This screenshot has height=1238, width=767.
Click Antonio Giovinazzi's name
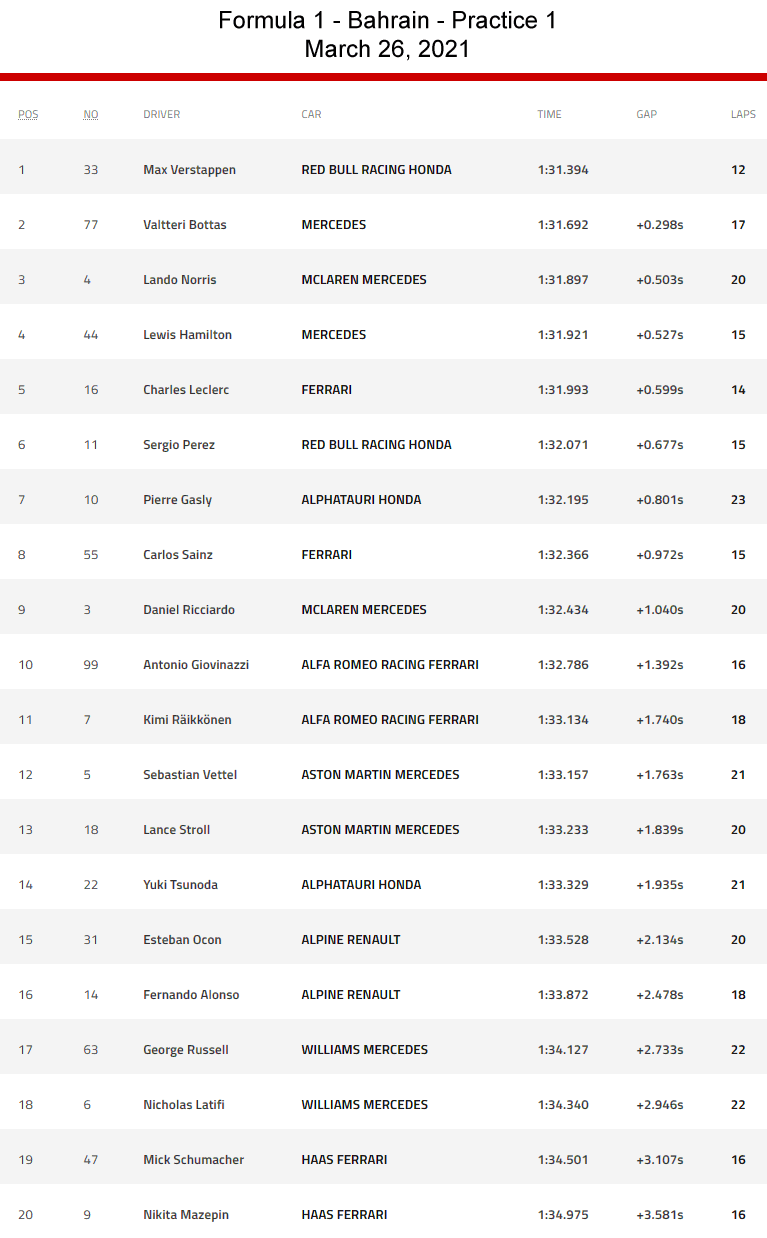point(196,665)
